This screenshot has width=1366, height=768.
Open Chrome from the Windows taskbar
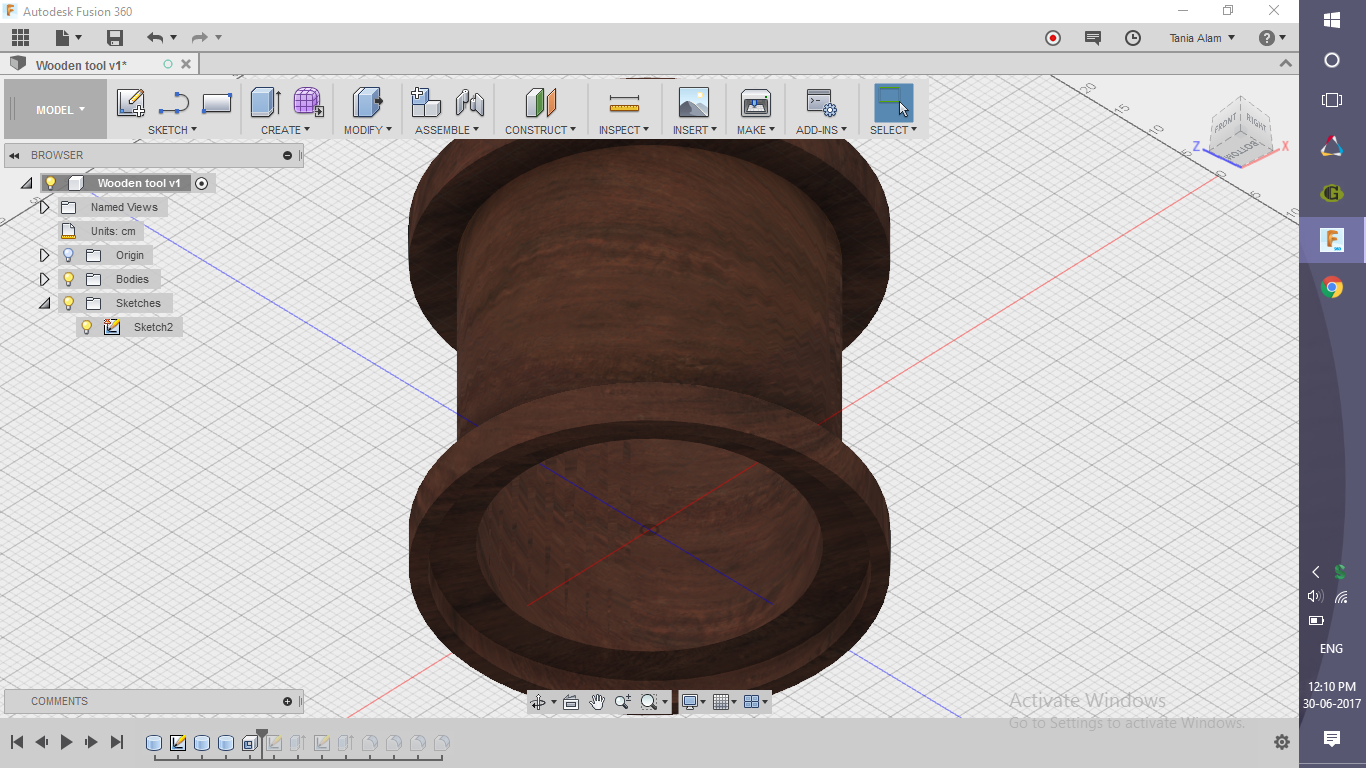pyautogui.click(x=1331, y=288)
